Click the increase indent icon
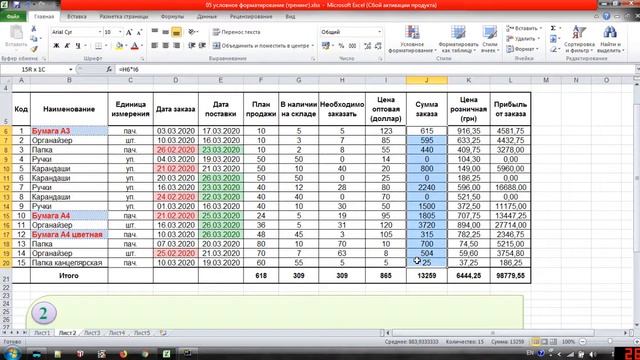This screenshot has width=640, height=360. coord(202,46)
